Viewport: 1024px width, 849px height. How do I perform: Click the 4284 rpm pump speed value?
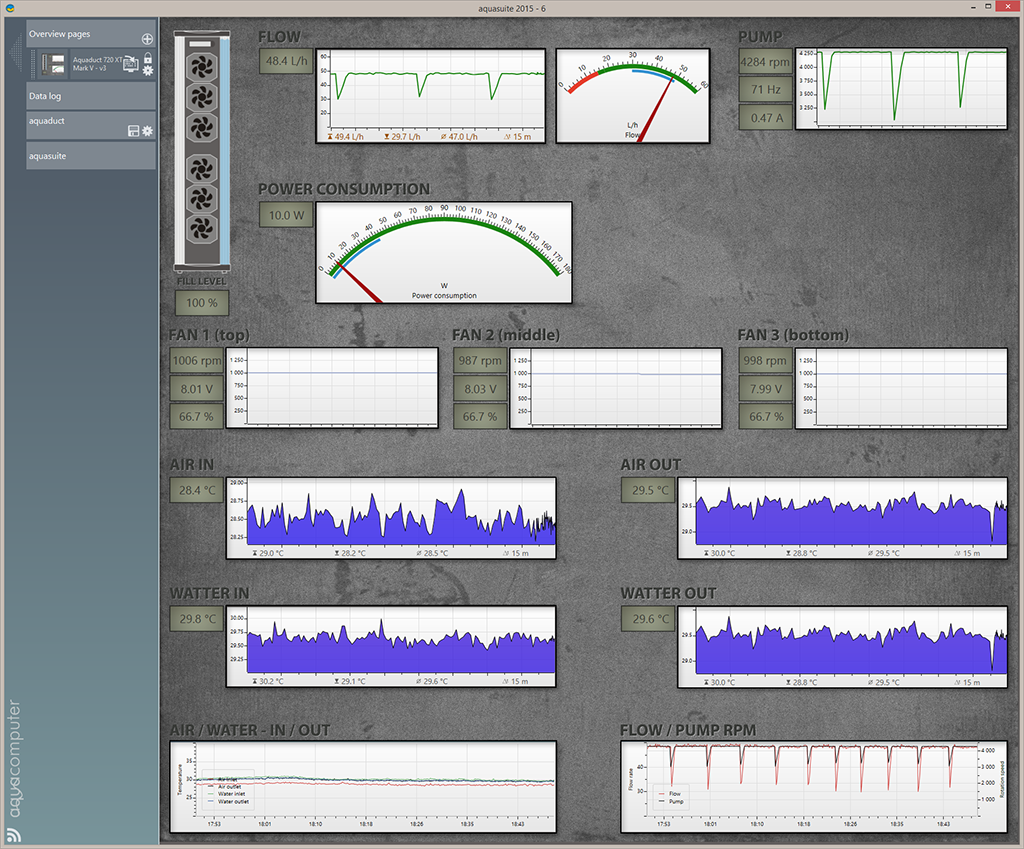click(765, 62)
